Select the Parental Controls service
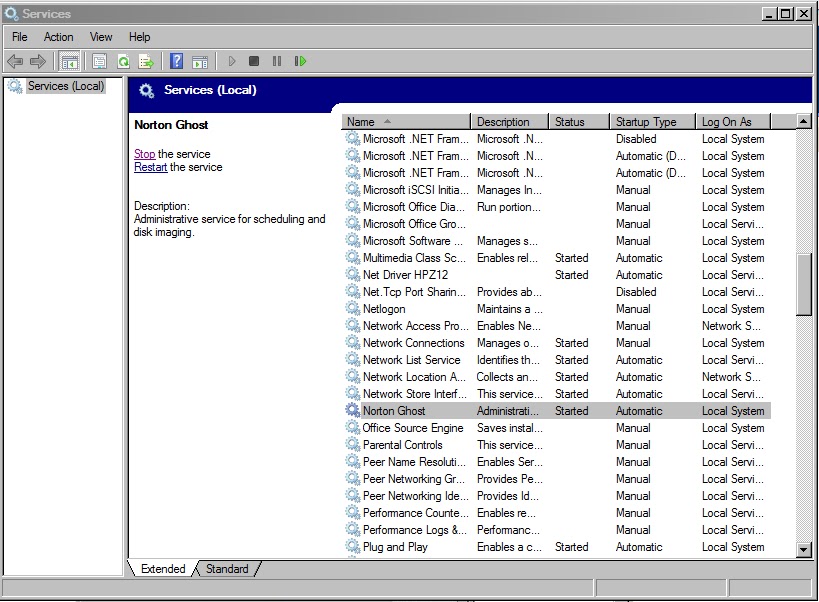The image size is (819, 602). point(557,445)
